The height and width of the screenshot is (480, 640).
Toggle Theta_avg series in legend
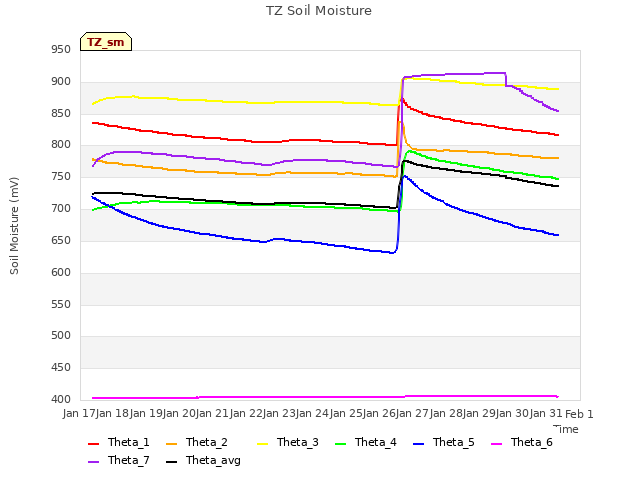[203, 460]
